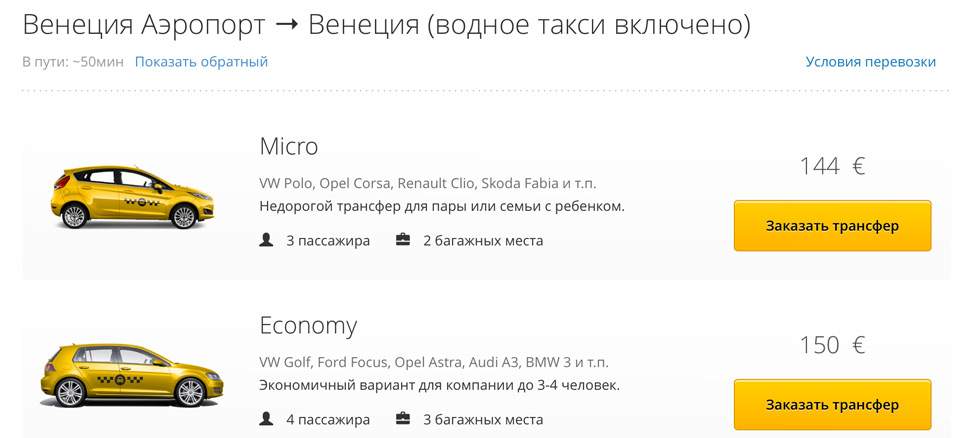Click the "4 пассажира" passenger count label
Image resolution: width=960 pixels, height=438 pixels.
point(328,419)
